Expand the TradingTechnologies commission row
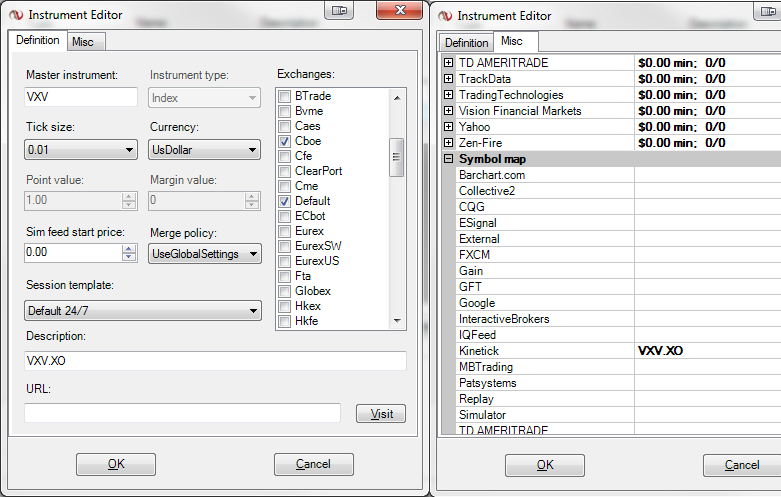This screenshot has height=497, width=781. point(448,95)
